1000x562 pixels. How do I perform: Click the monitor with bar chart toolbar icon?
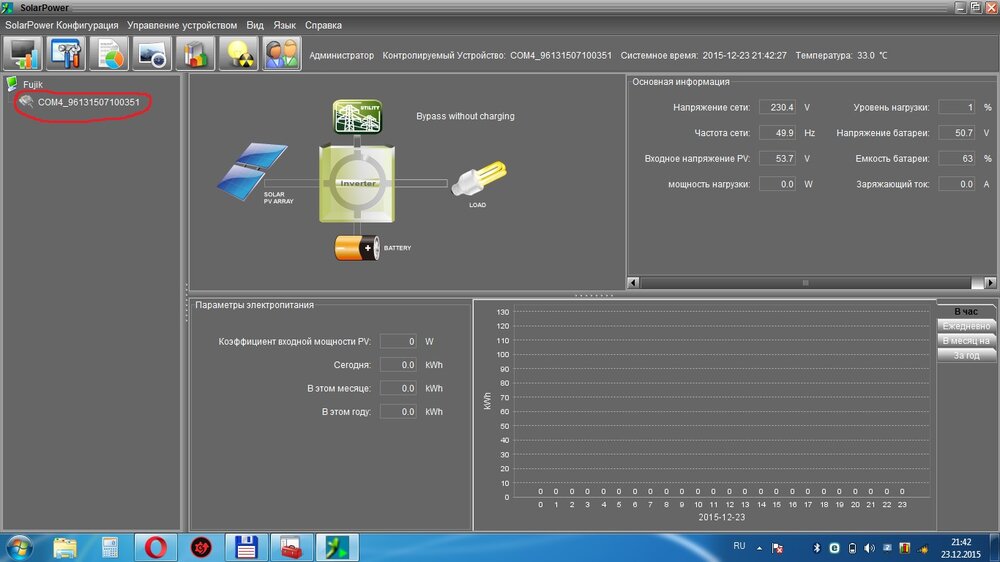pos(23,54)
